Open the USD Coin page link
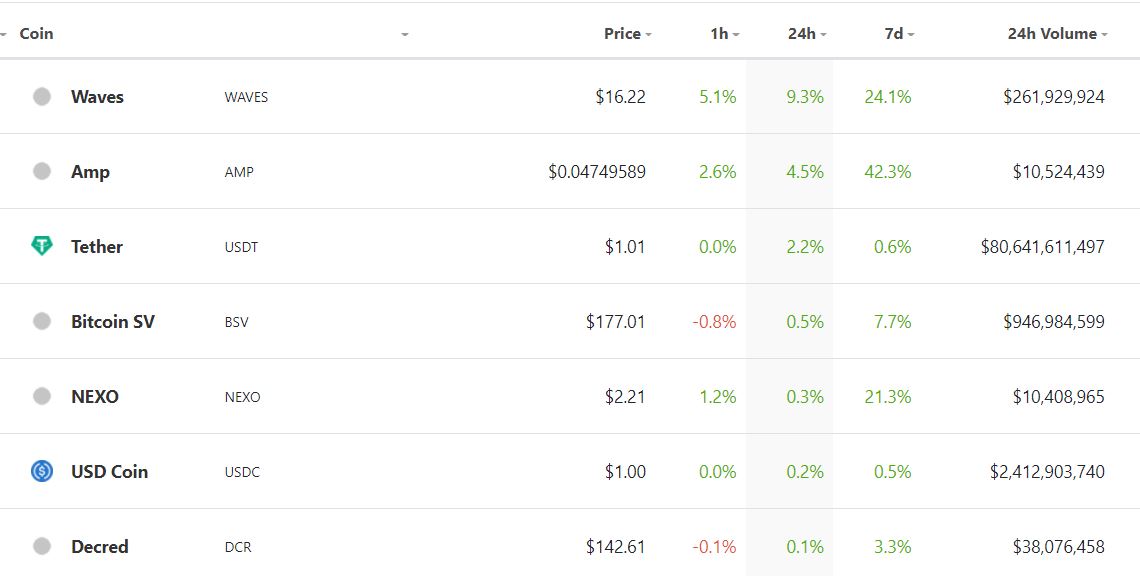 pos(109,471)
